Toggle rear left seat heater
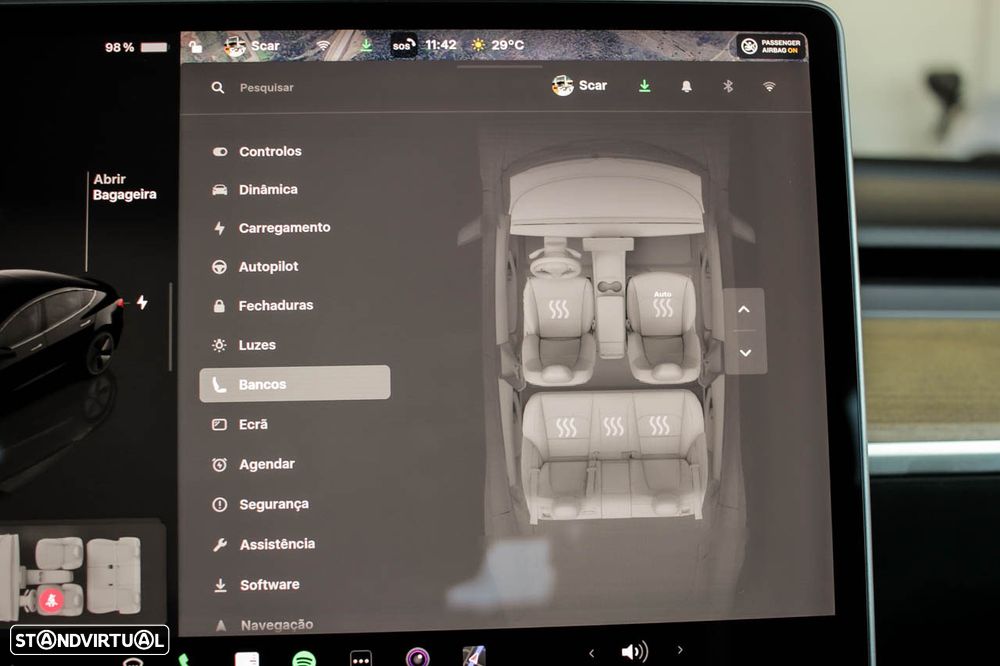Viewport: 1000px width, 666px height. [566, 427]
